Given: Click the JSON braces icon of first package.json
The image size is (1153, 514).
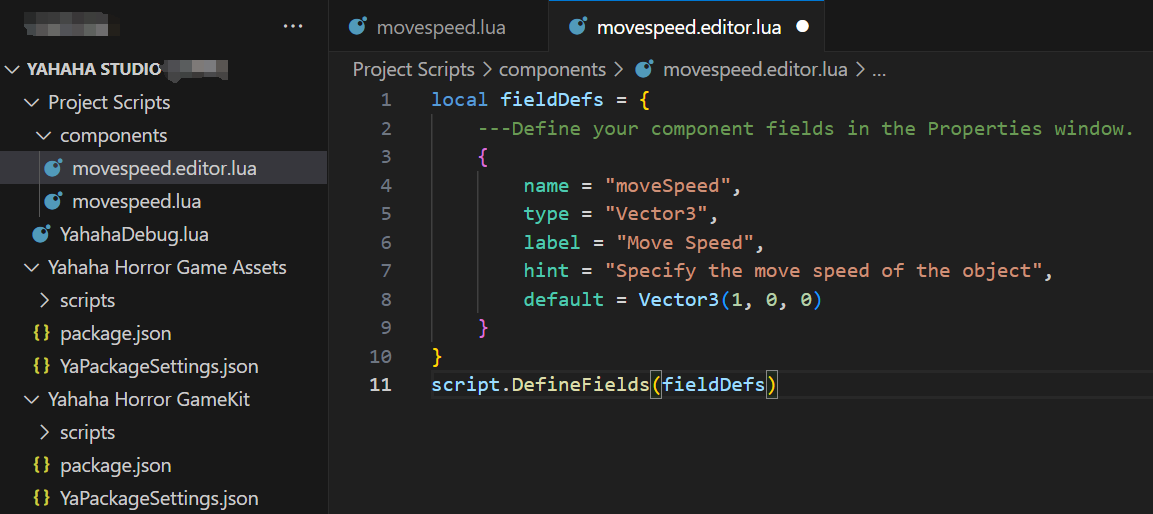Looking at the screenshot, I should point(41,333).
